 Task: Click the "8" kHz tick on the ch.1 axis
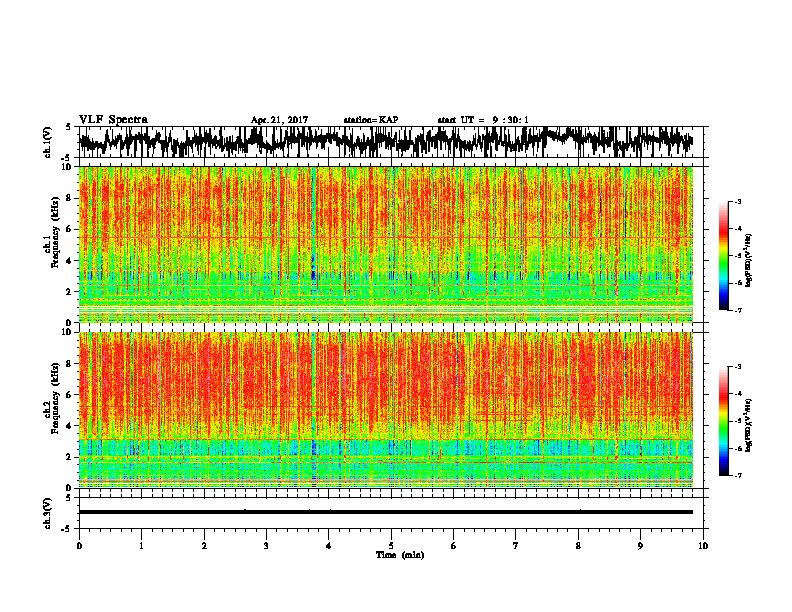(x=69, y=198)
